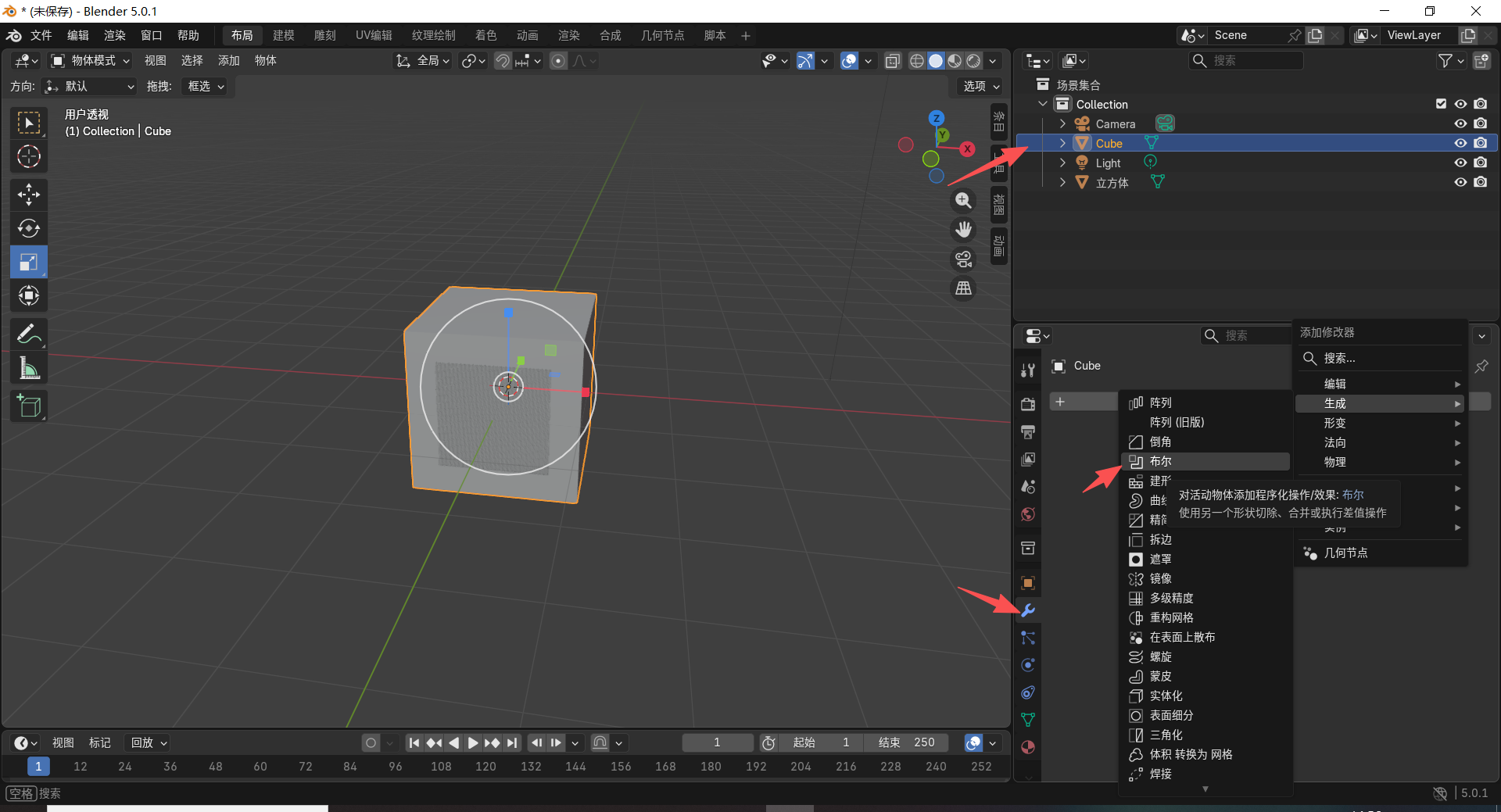Screen dimensions: 1501x812
Task: Choose 镜像 modifier from the list
Action: pyautogui.click(x=1205, y=579)
